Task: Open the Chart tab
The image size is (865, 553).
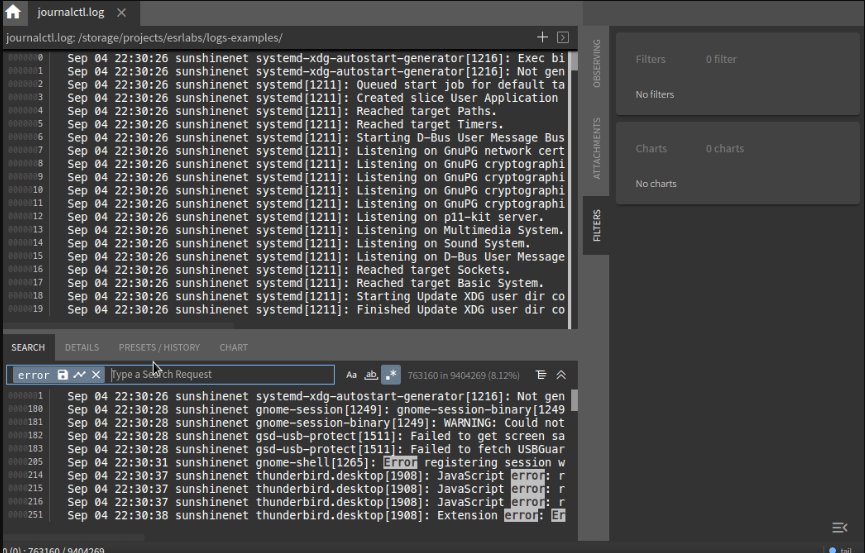Action: pos(234,348)
